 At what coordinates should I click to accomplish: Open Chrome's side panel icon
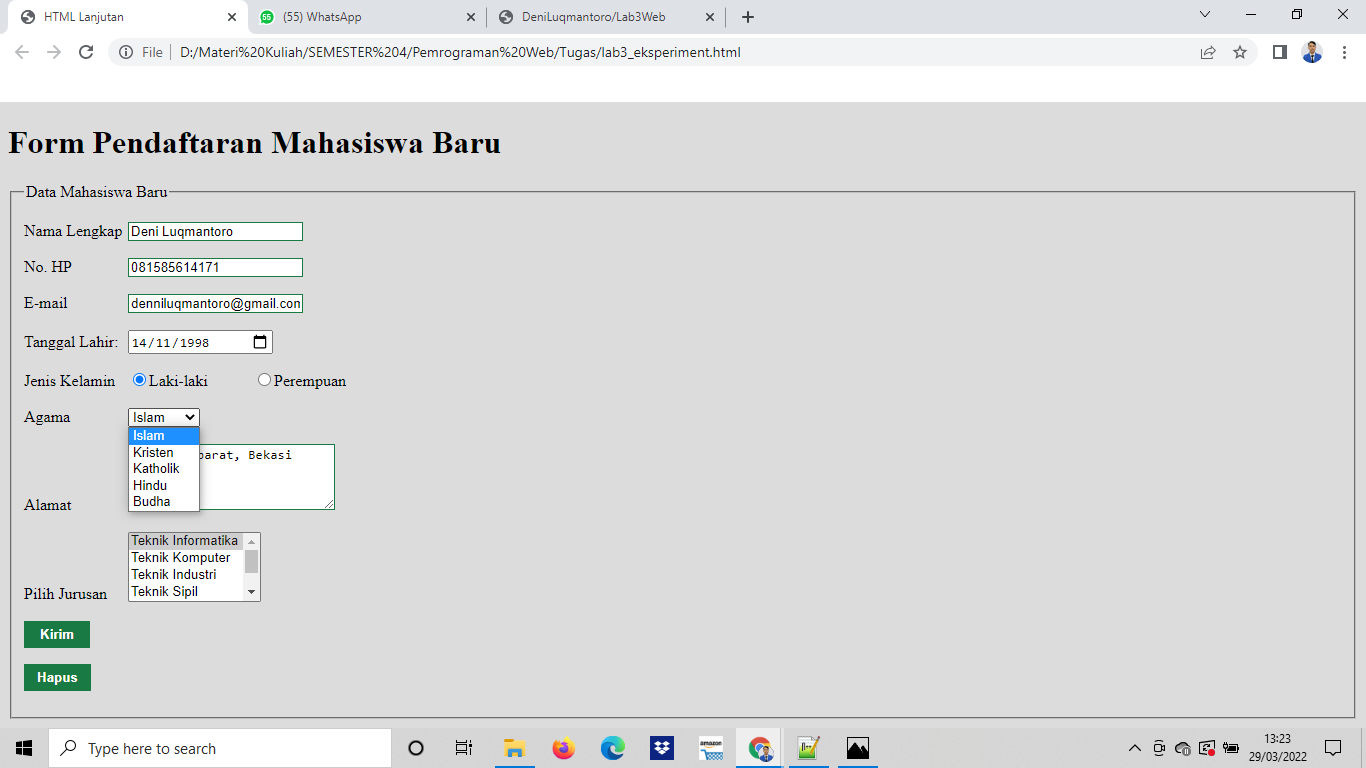point(1279,52)
